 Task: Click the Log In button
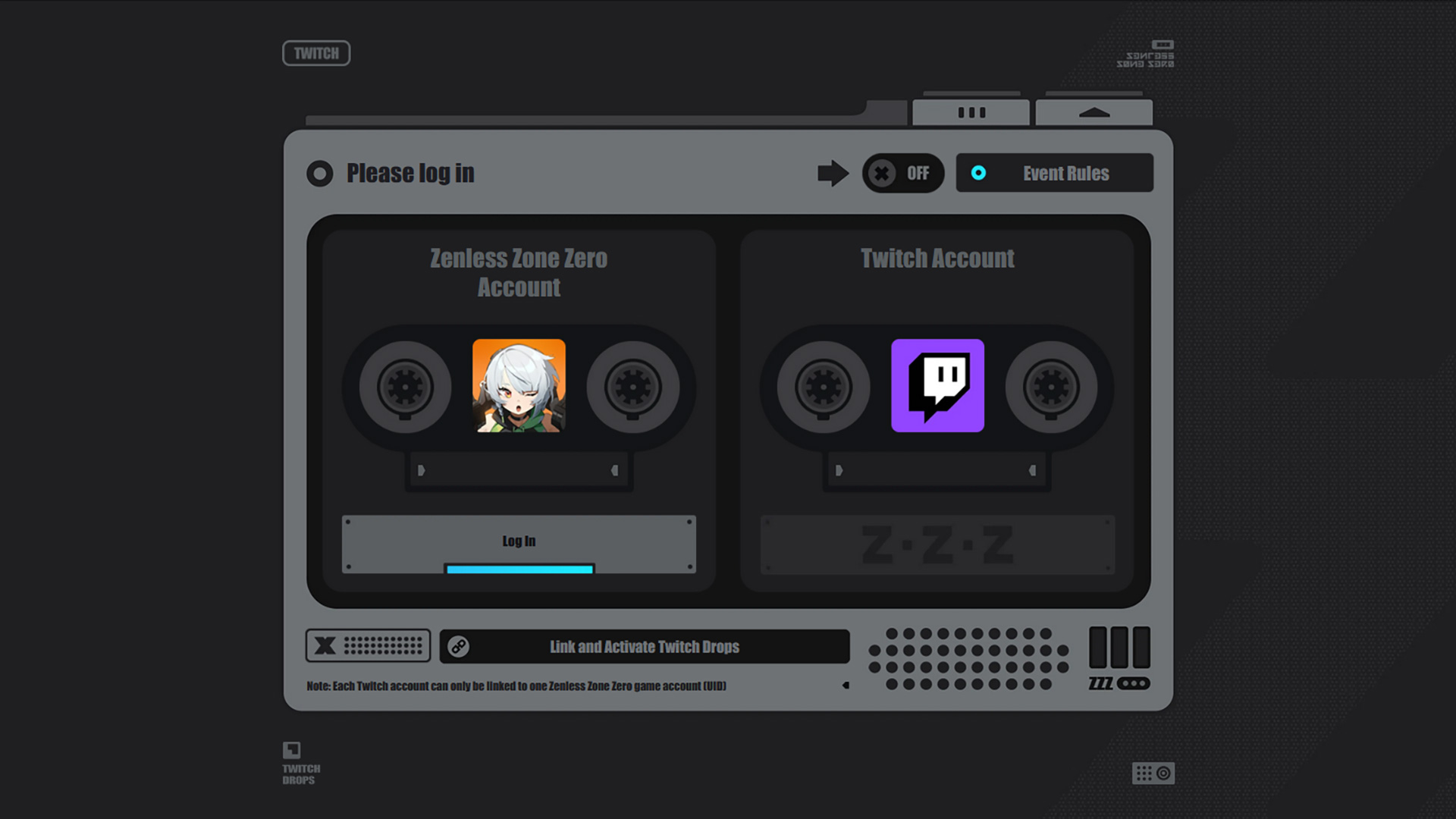click(x=519, y=541)
